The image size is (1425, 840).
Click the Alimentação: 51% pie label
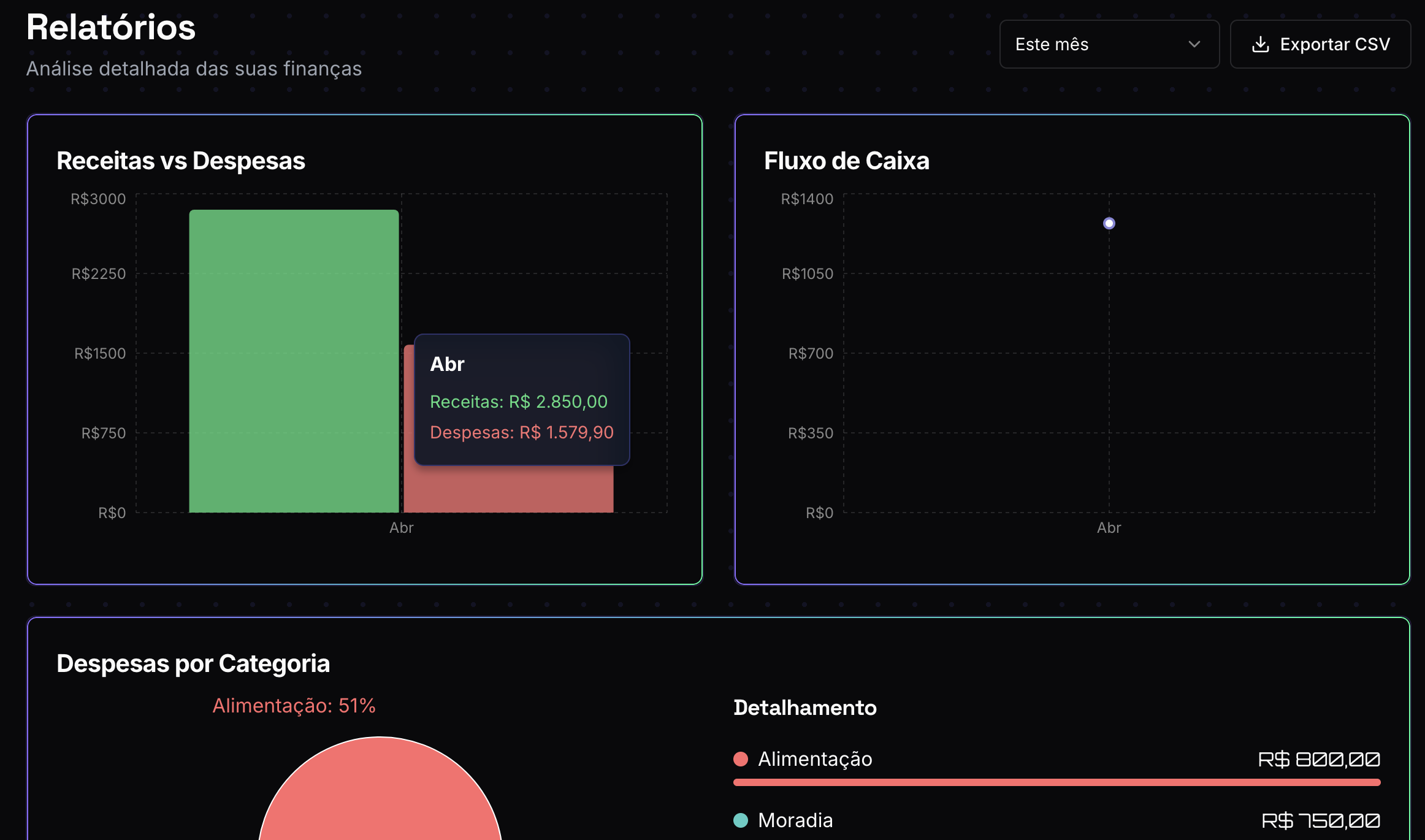tap(294, 706)
